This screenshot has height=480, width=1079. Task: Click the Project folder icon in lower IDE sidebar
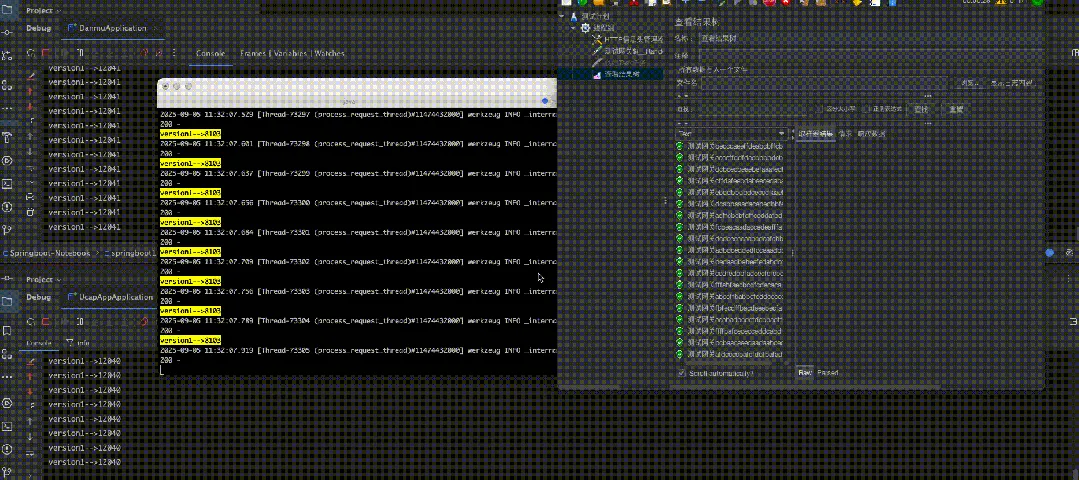[7, 301]
